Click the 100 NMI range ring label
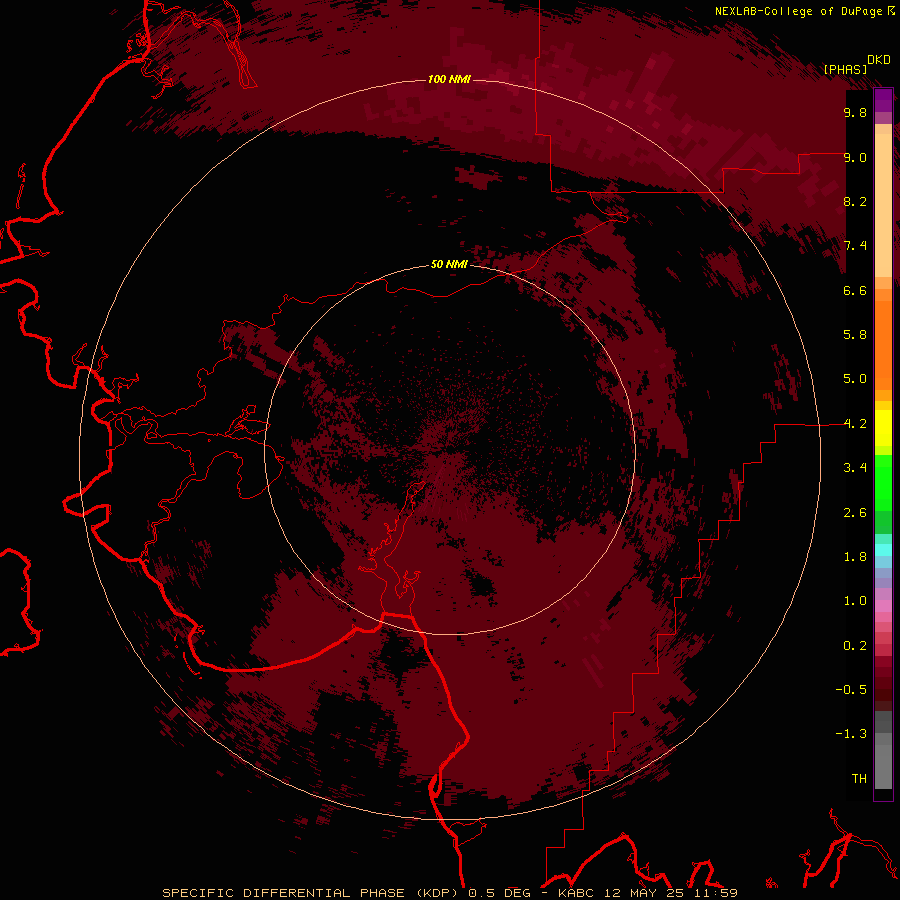This screenshot has width=900, height=900. click(449, 79)
